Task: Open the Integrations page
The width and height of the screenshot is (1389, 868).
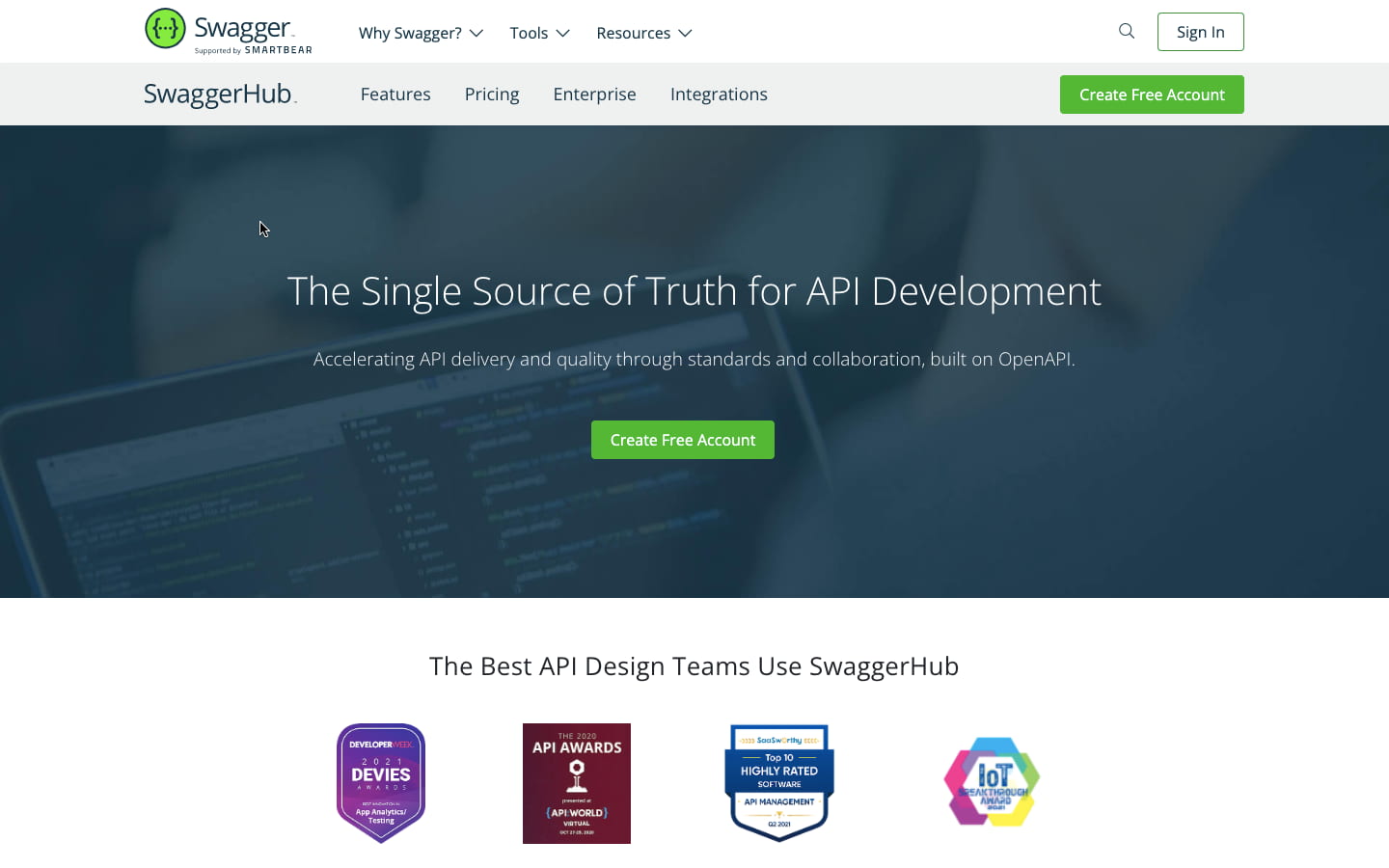Action: pyautogui.click(x=719, y=94)
